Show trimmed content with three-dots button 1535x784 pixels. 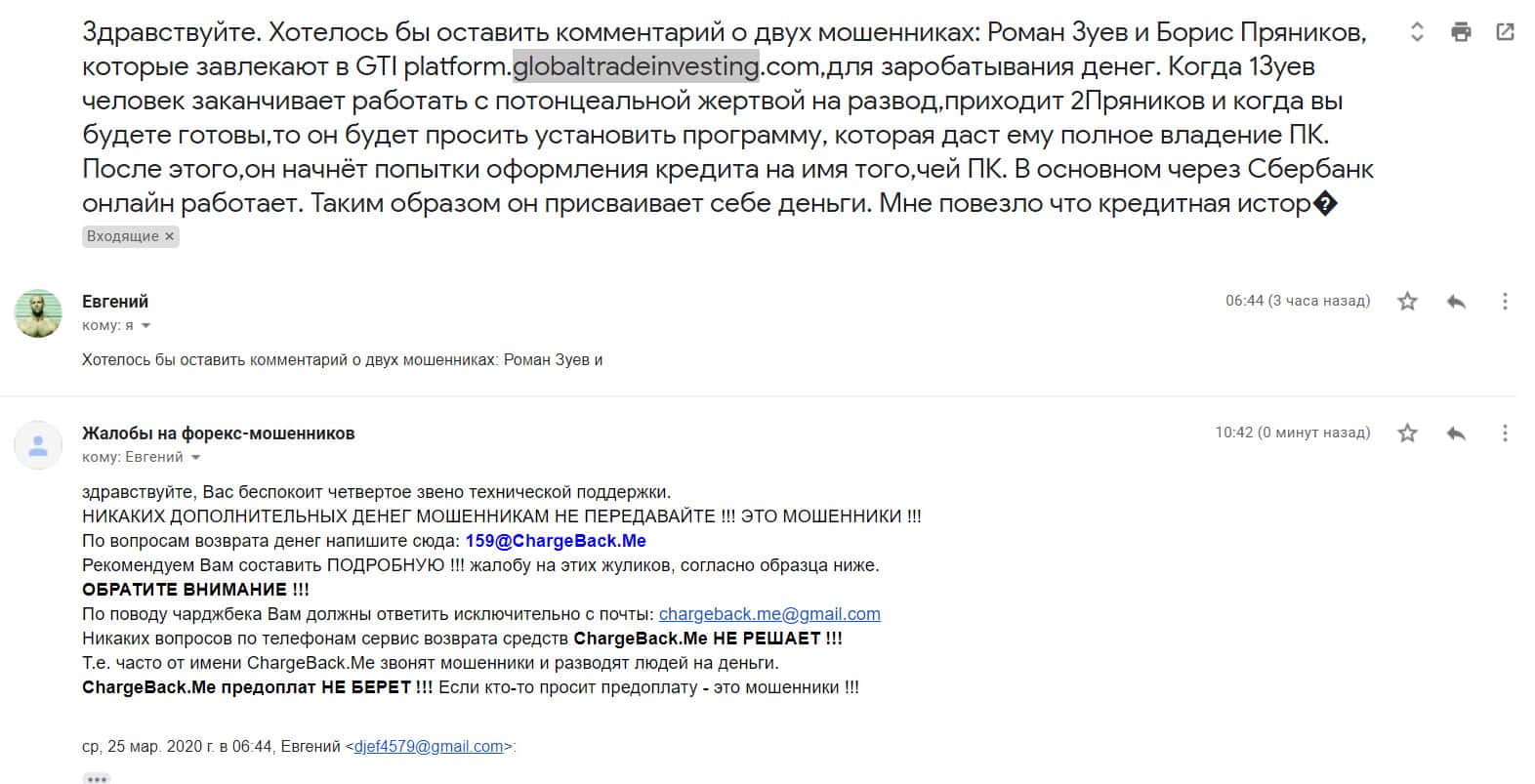click(96, 778)
